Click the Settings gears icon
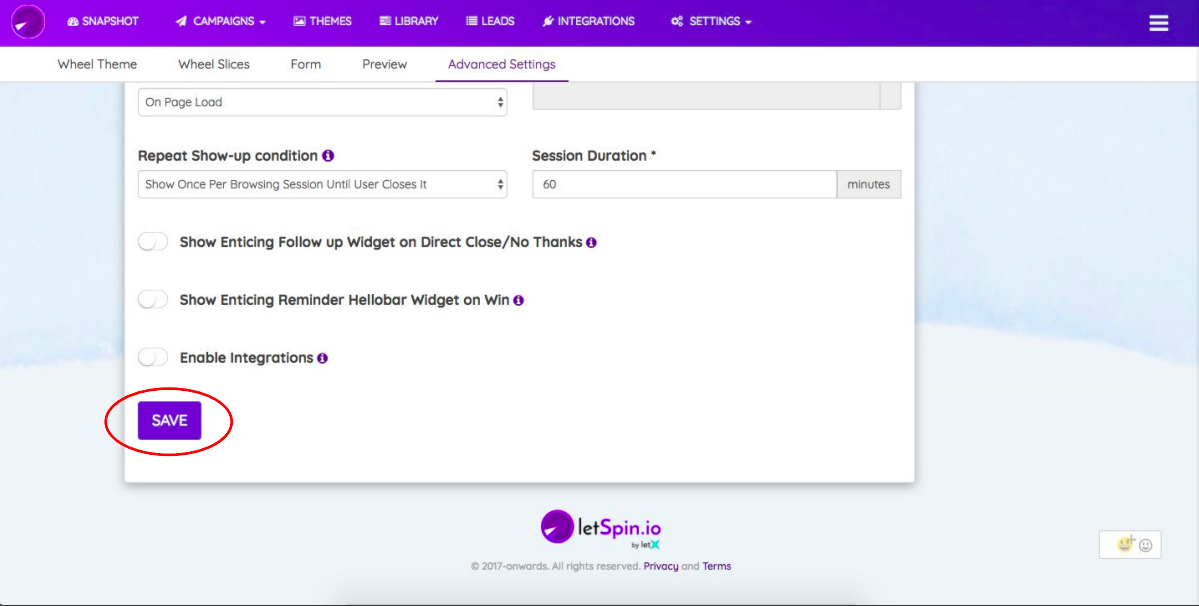This screenshot has width=1199, height=606. 677,21
